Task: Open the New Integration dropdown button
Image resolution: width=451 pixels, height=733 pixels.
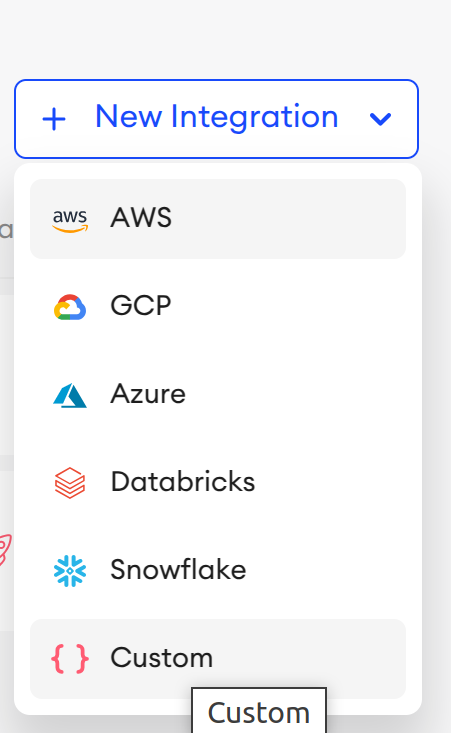Action: [x=216, y=119]
